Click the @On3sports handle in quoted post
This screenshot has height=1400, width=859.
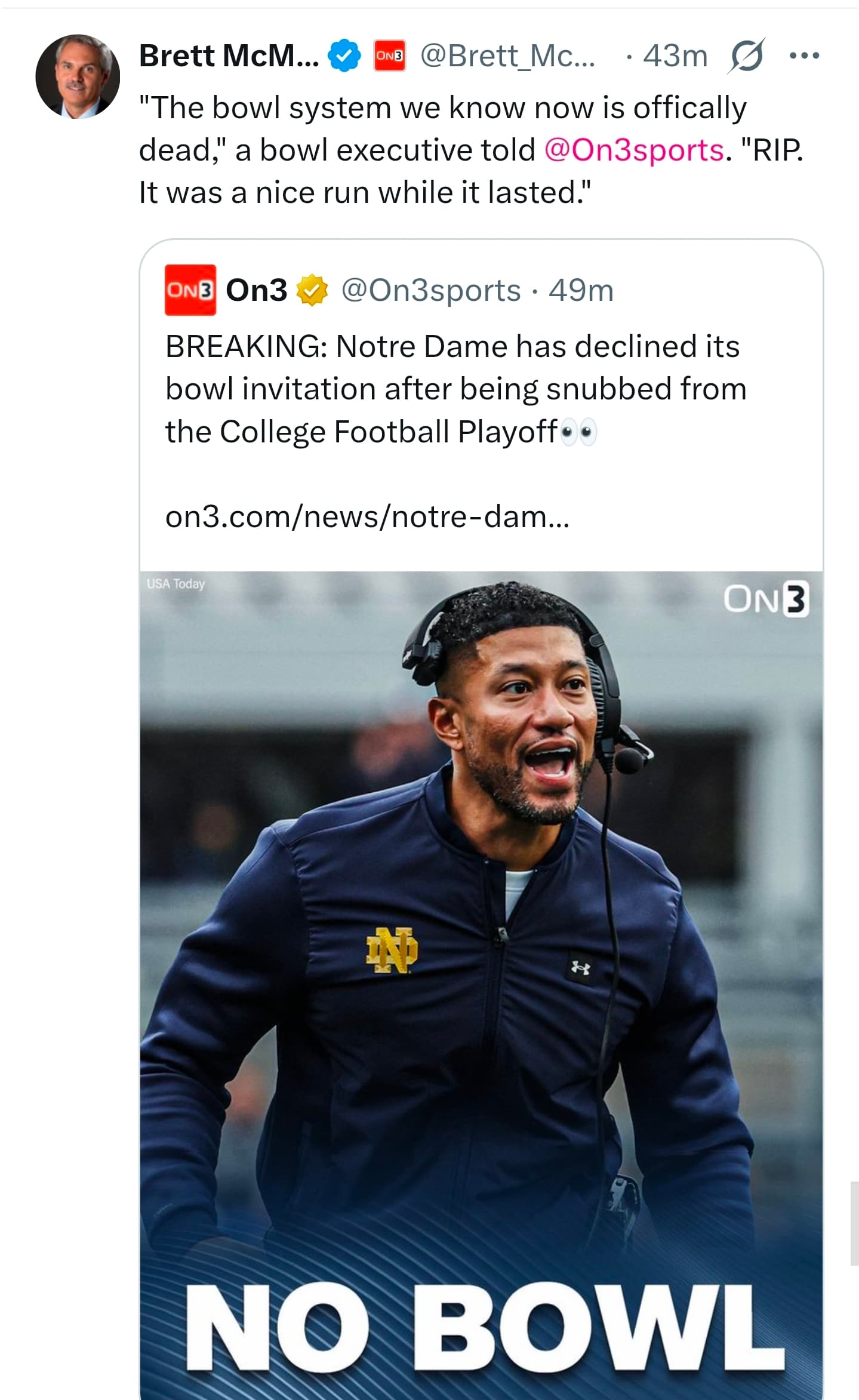[x=431, y=291]
